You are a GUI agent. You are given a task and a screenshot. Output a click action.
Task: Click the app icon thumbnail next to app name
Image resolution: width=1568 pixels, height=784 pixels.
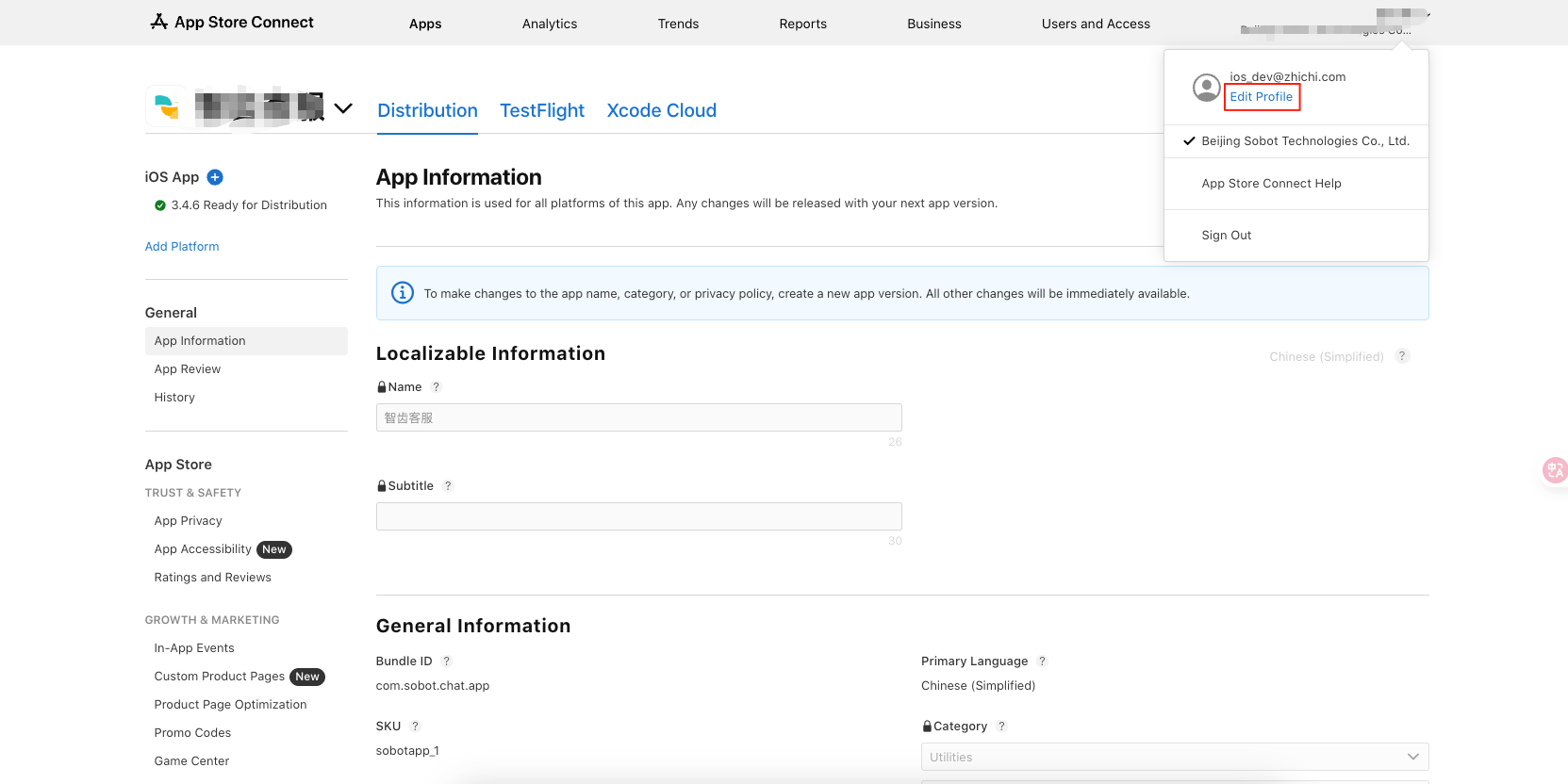tap(167, 107)
